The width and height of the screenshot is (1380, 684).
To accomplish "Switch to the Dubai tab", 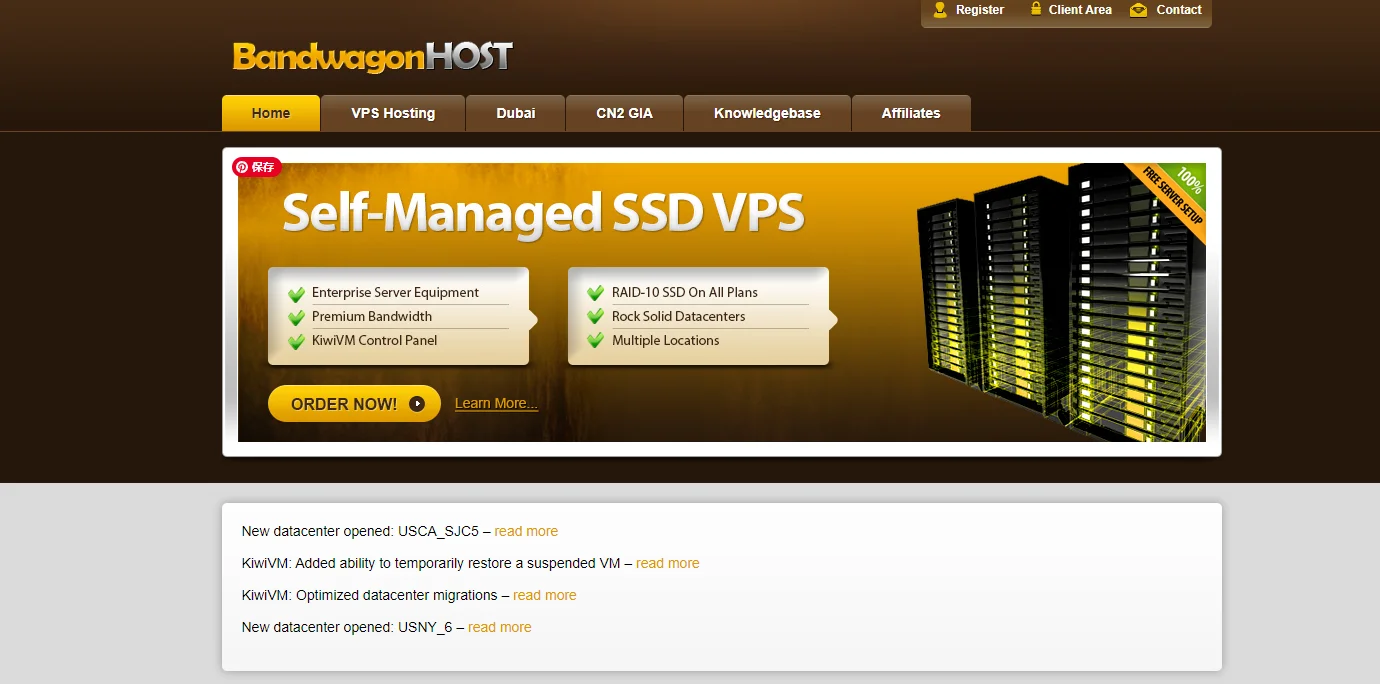I will [x=516, y=113].
